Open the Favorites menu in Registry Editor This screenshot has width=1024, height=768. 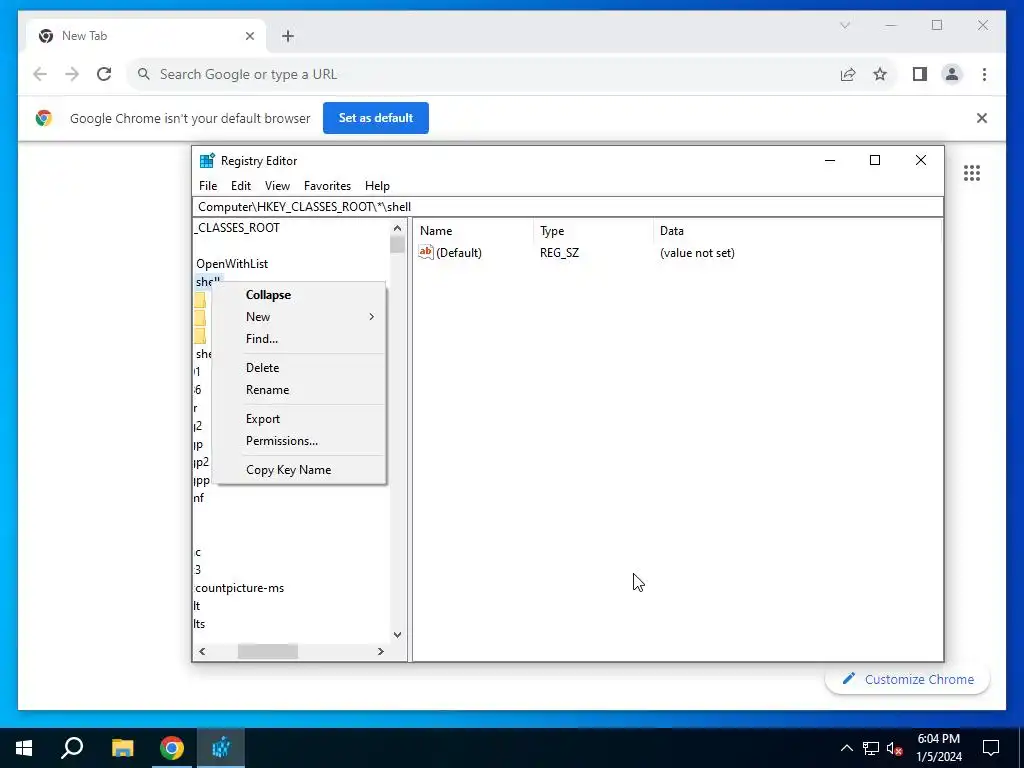click(x=327, y=185)
